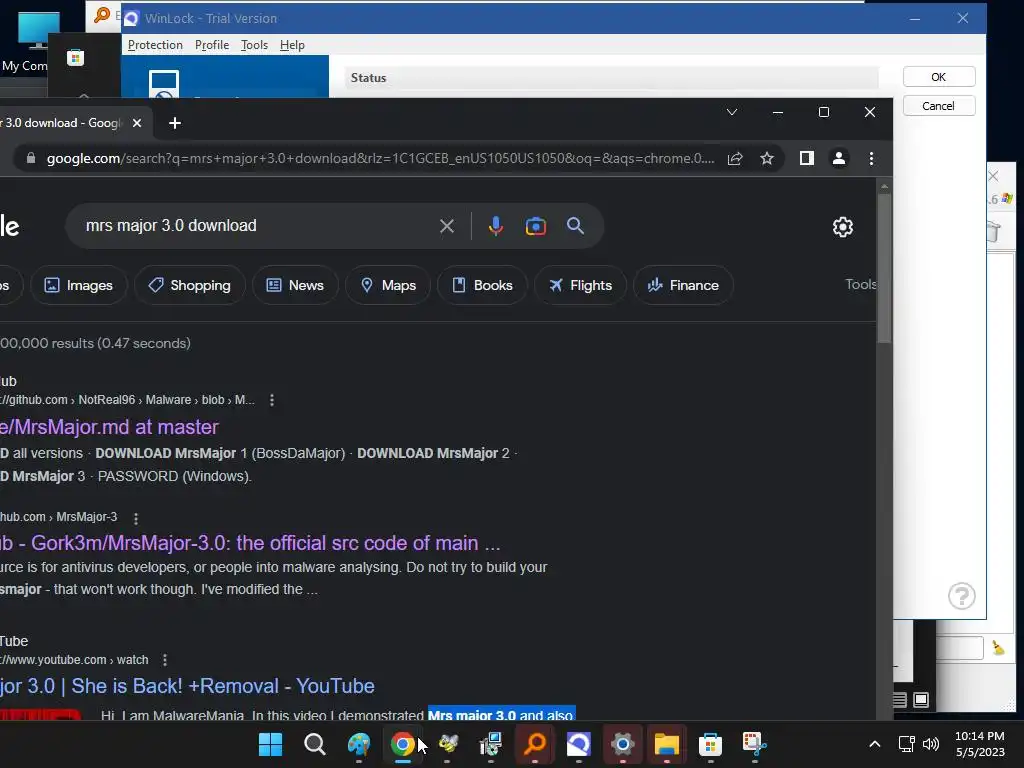Open the MrsMajor-3 result options menu
This screenshot has height=768, width=1024.
coord(136,518)
